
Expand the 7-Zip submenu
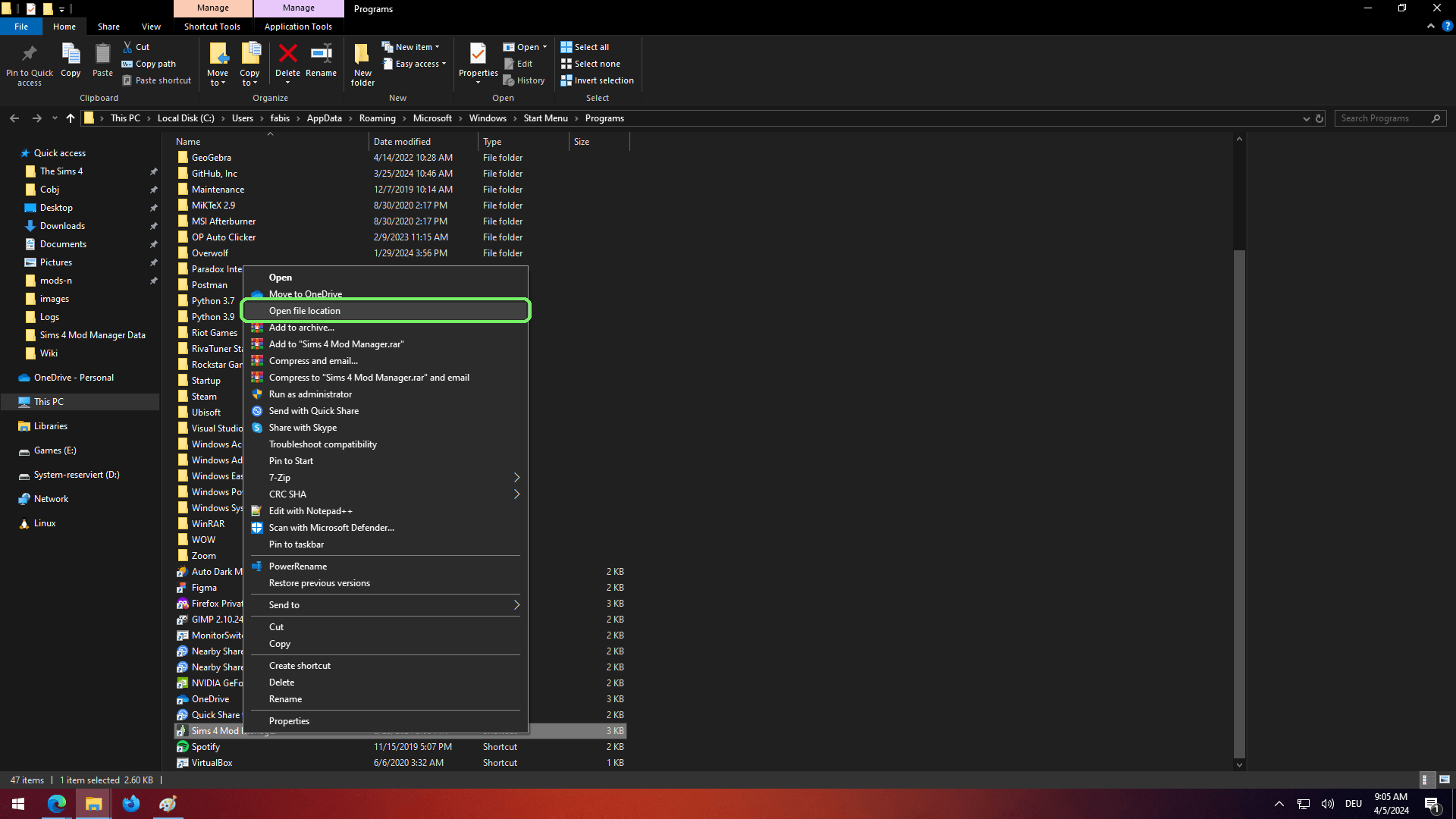point(516,478)
